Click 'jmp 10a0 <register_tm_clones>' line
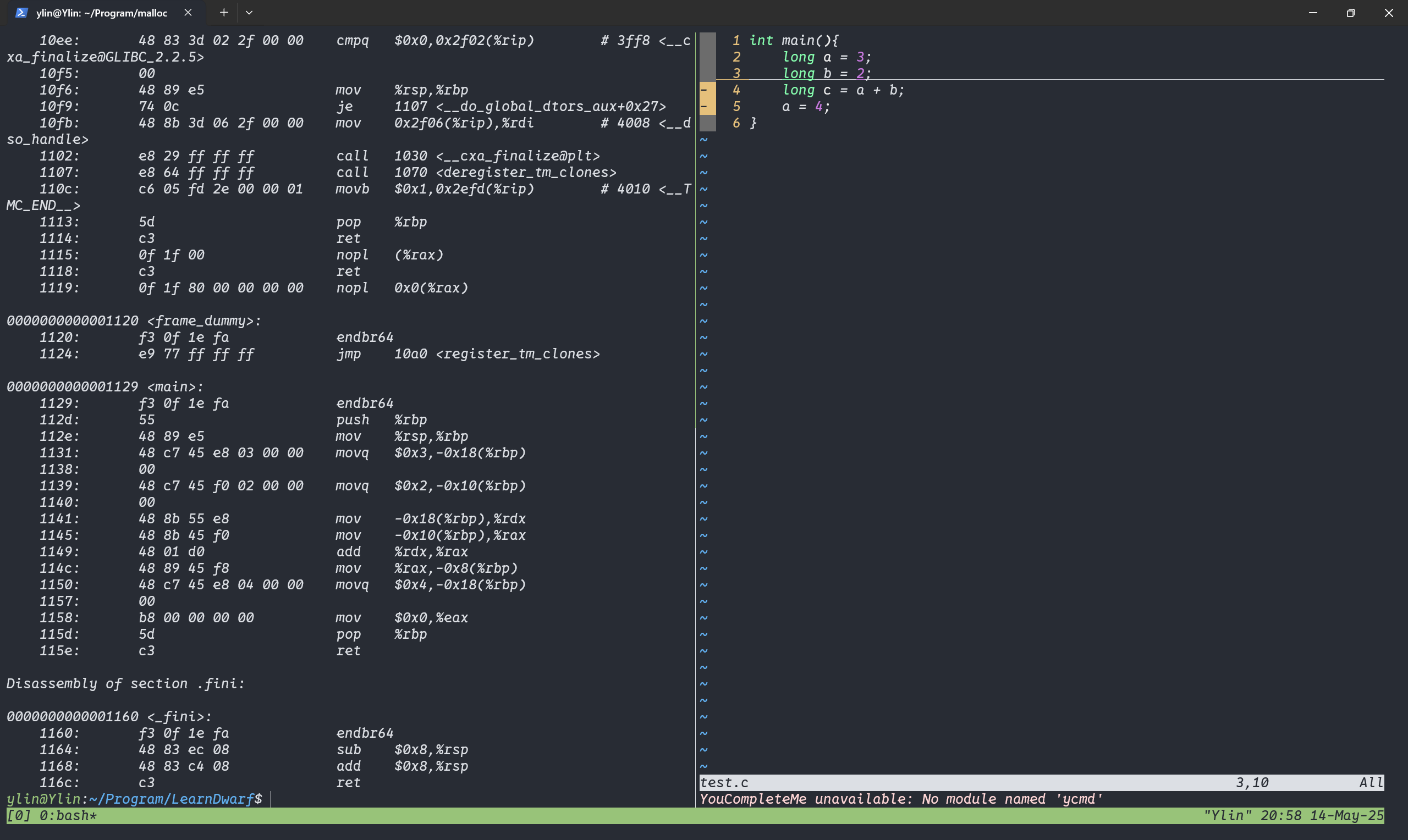This screenshot has width=1408, height=840. pos(468,354)
